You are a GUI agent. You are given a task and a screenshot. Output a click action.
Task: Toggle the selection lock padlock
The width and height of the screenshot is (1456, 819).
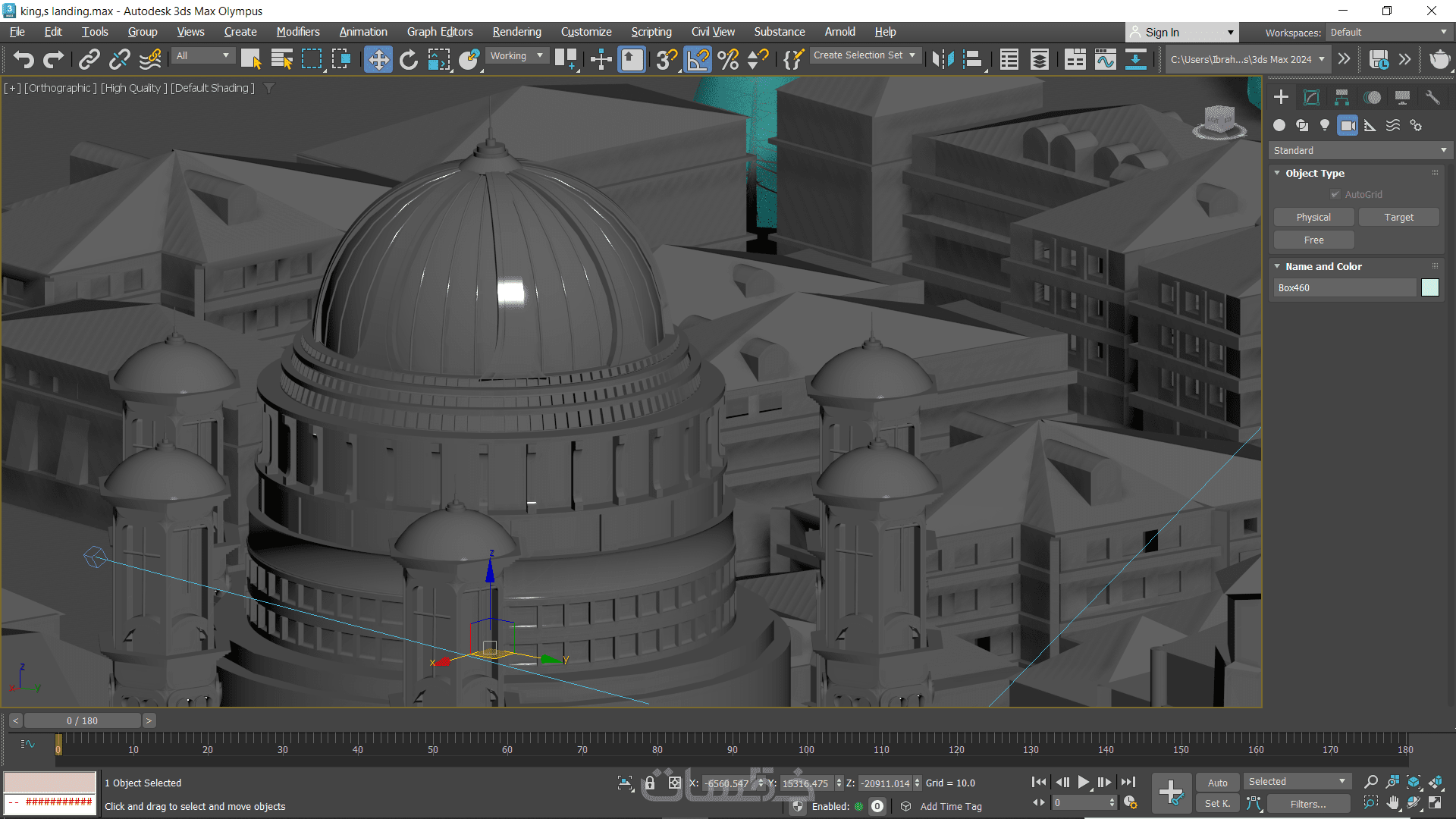pyautogui.click(x=650, y=783)
